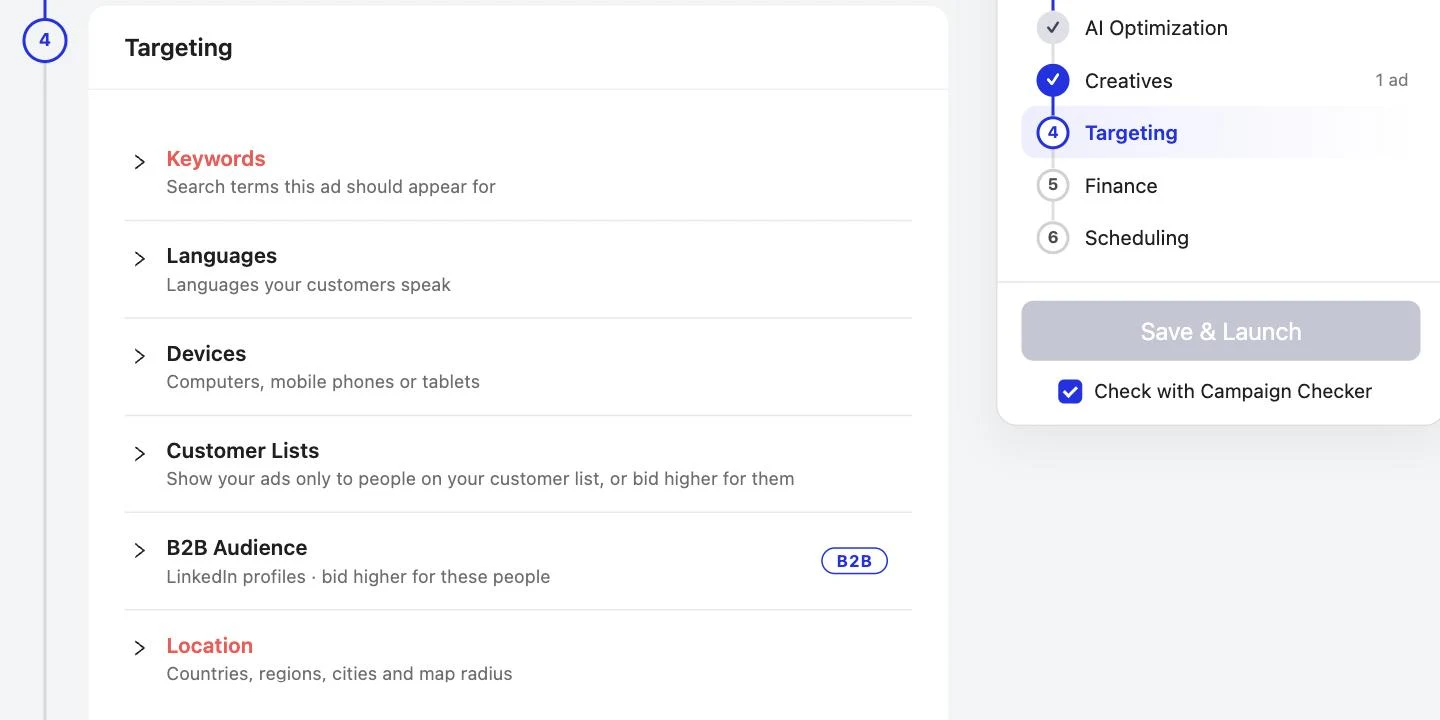Click the step 5 circle icon
The image size is (1440, 720).
click(1053, 185)
